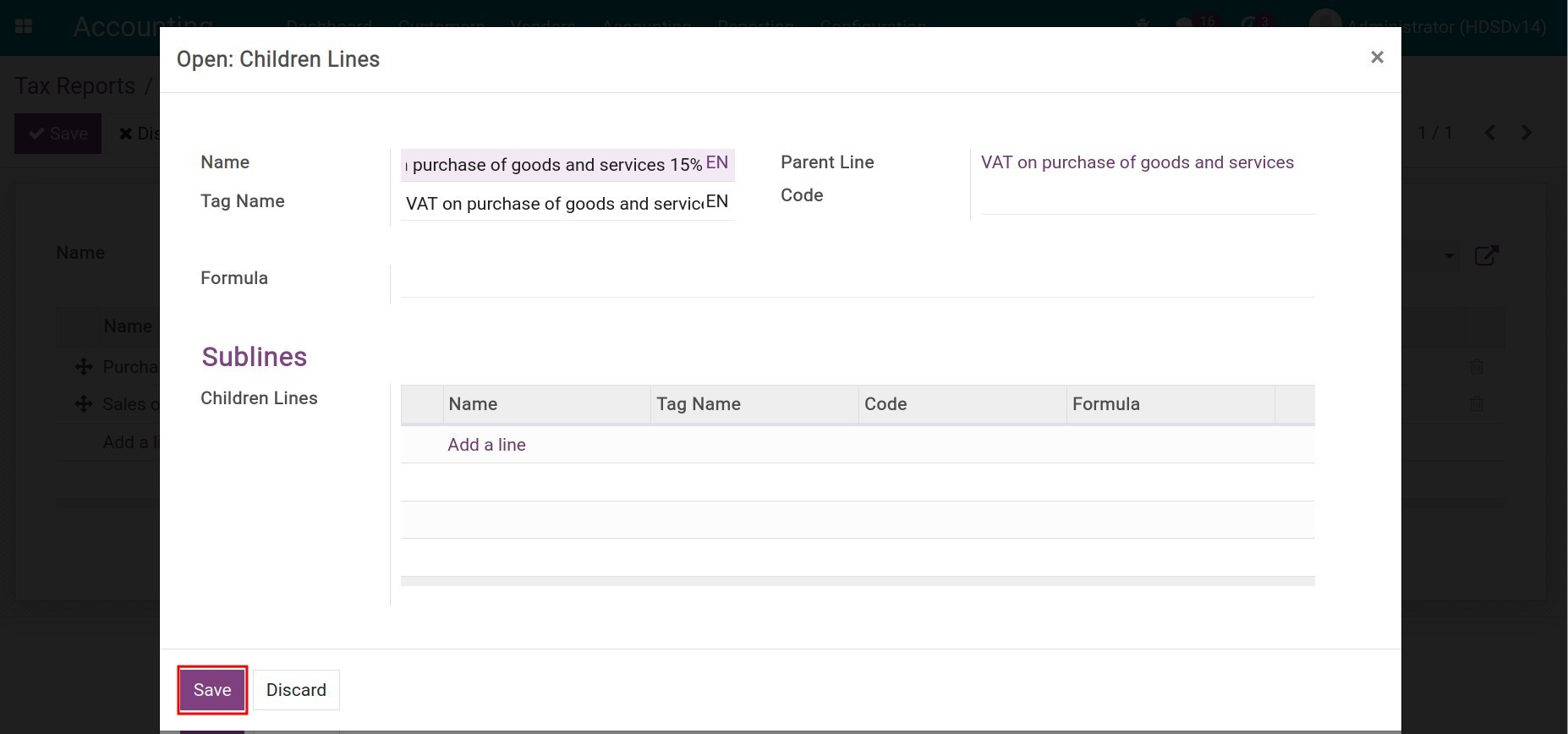Click the Tax Reports breadcrumb link
1568x734 pixels.
pos(75,86)
